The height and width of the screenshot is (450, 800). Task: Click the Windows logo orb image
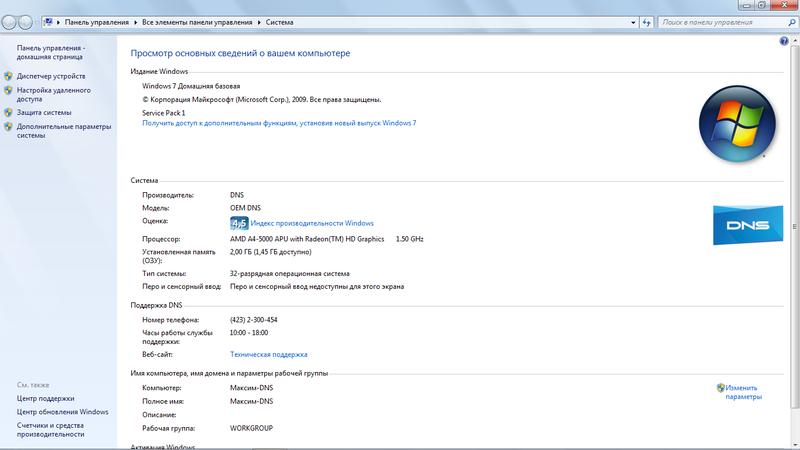click(x=737, y=123)
